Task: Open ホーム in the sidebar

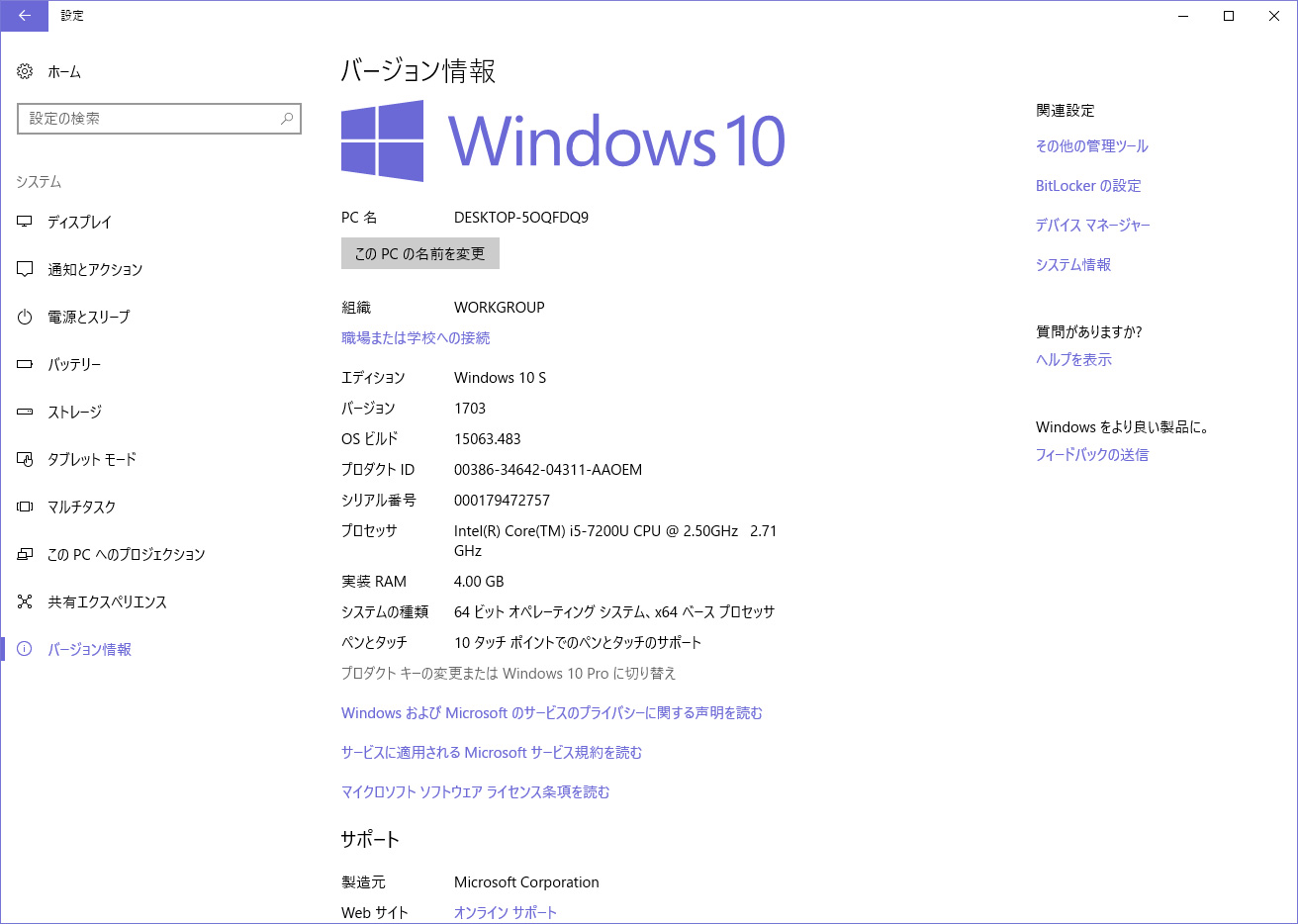Action: tap(64, 71)
